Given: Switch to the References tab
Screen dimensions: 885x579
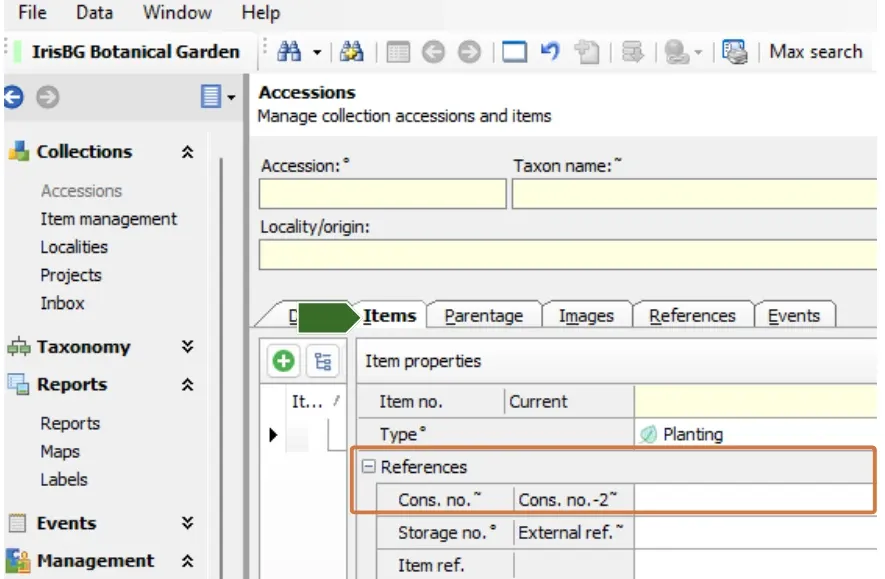Looking at the screenshot, I should click(x=693, y=315).
